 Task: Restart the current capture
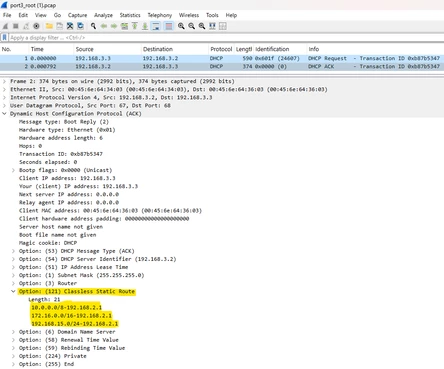[26, 26]
